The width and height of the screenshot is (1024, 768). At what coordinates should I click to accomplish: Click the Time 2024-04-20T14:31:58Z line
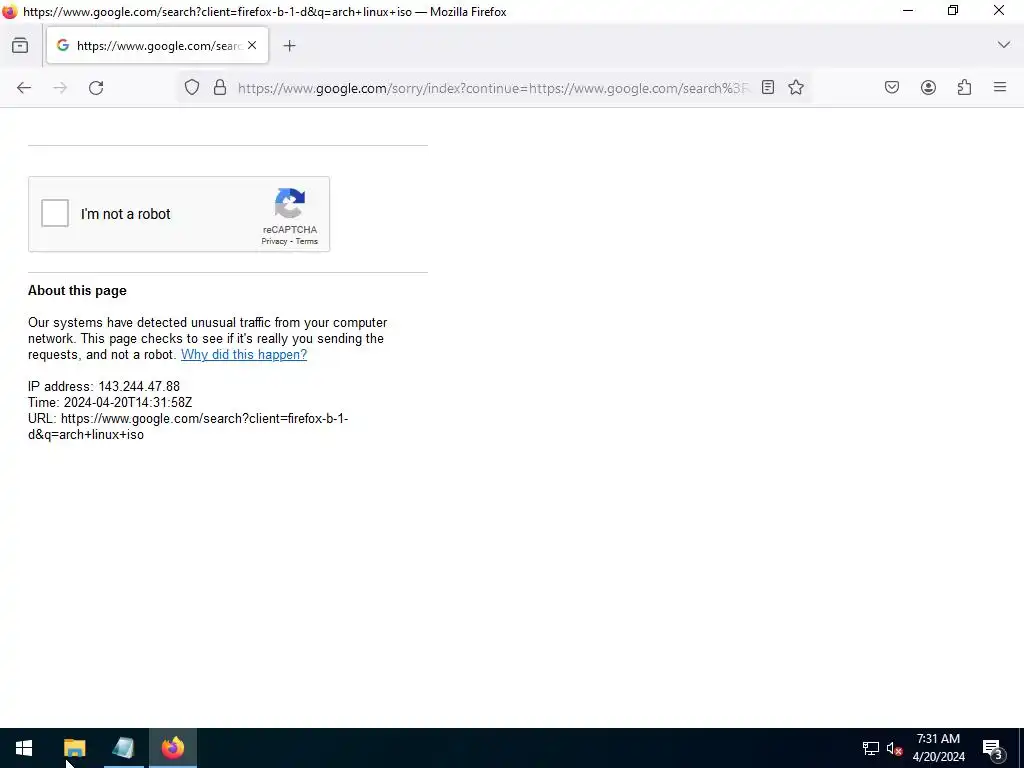pyautogui.click(x=110, y=402)
